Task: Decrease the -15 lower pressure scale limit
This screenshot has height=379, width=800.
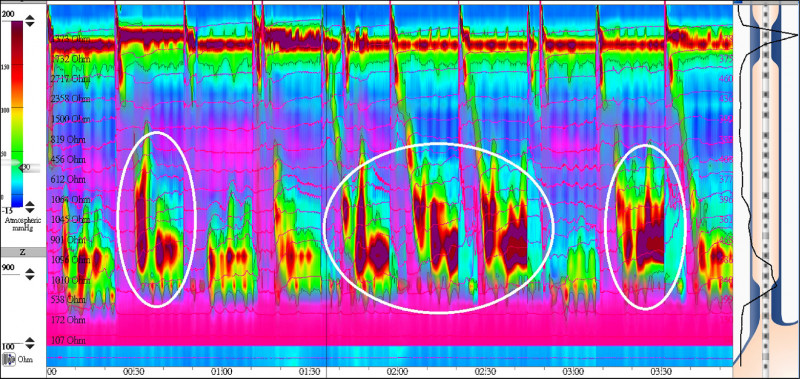Action: 30,210
